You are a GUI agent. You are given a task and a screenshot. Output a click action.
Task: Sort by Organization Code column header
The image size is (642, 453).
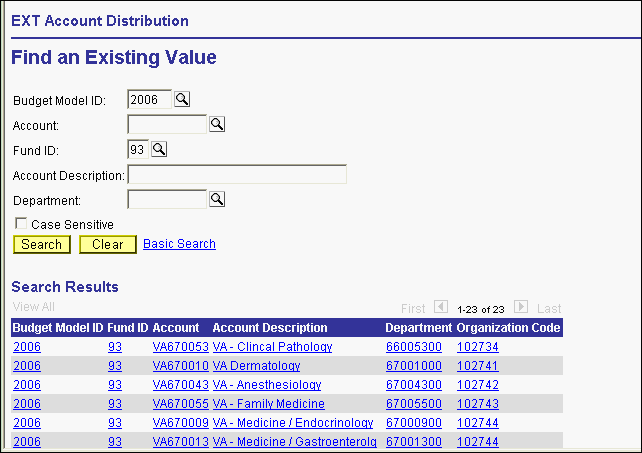(508, 328)
